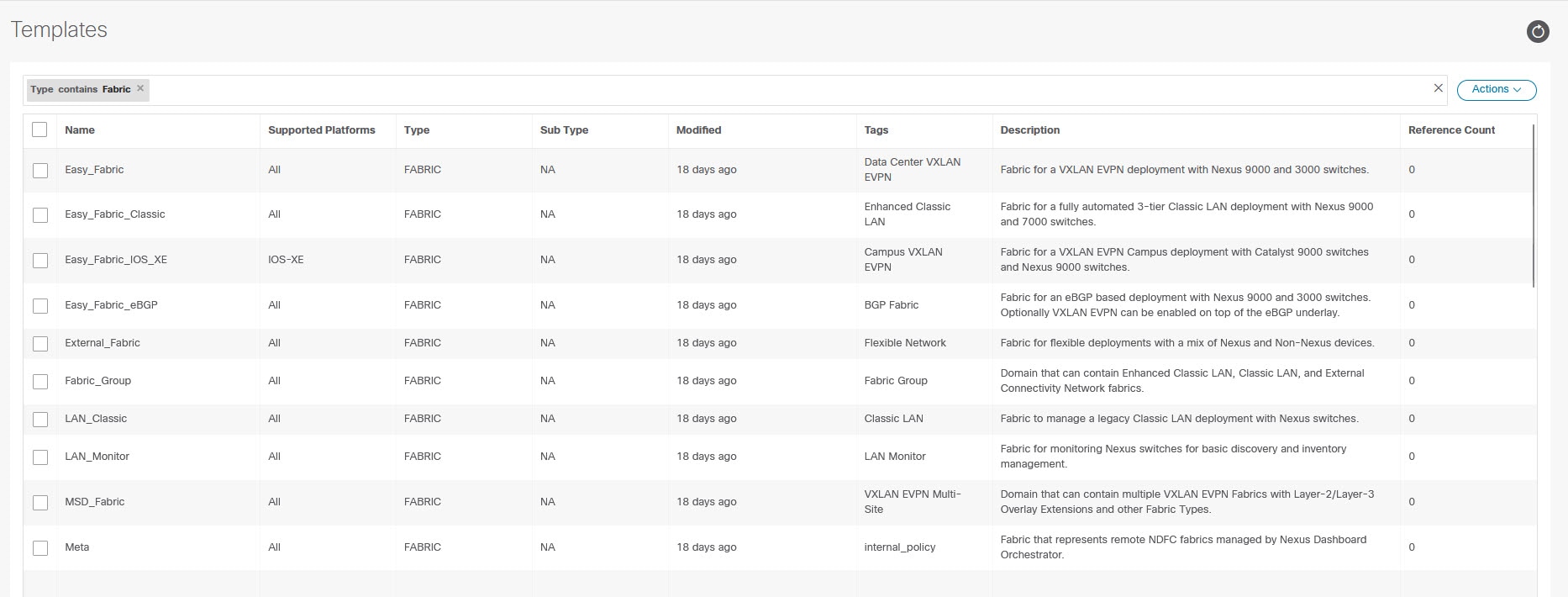
Task: Click the 'LAN Monitor' tag cell
Action: point(895,457)
